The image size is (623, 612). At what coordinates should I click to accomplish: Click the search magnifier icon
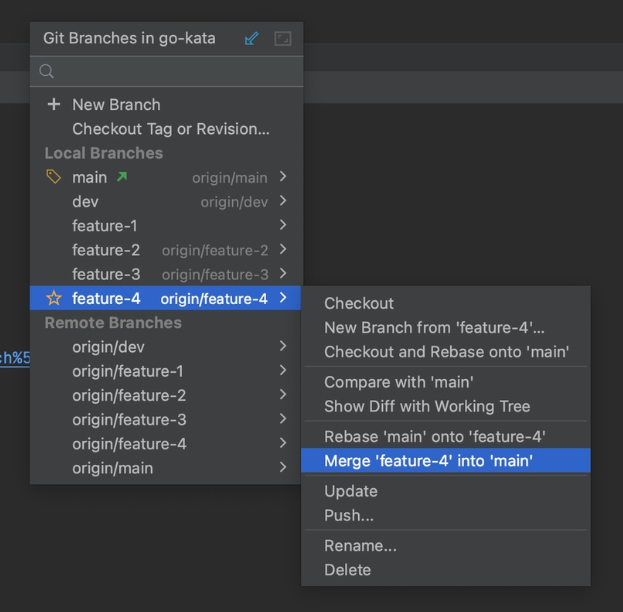[47, 71]
